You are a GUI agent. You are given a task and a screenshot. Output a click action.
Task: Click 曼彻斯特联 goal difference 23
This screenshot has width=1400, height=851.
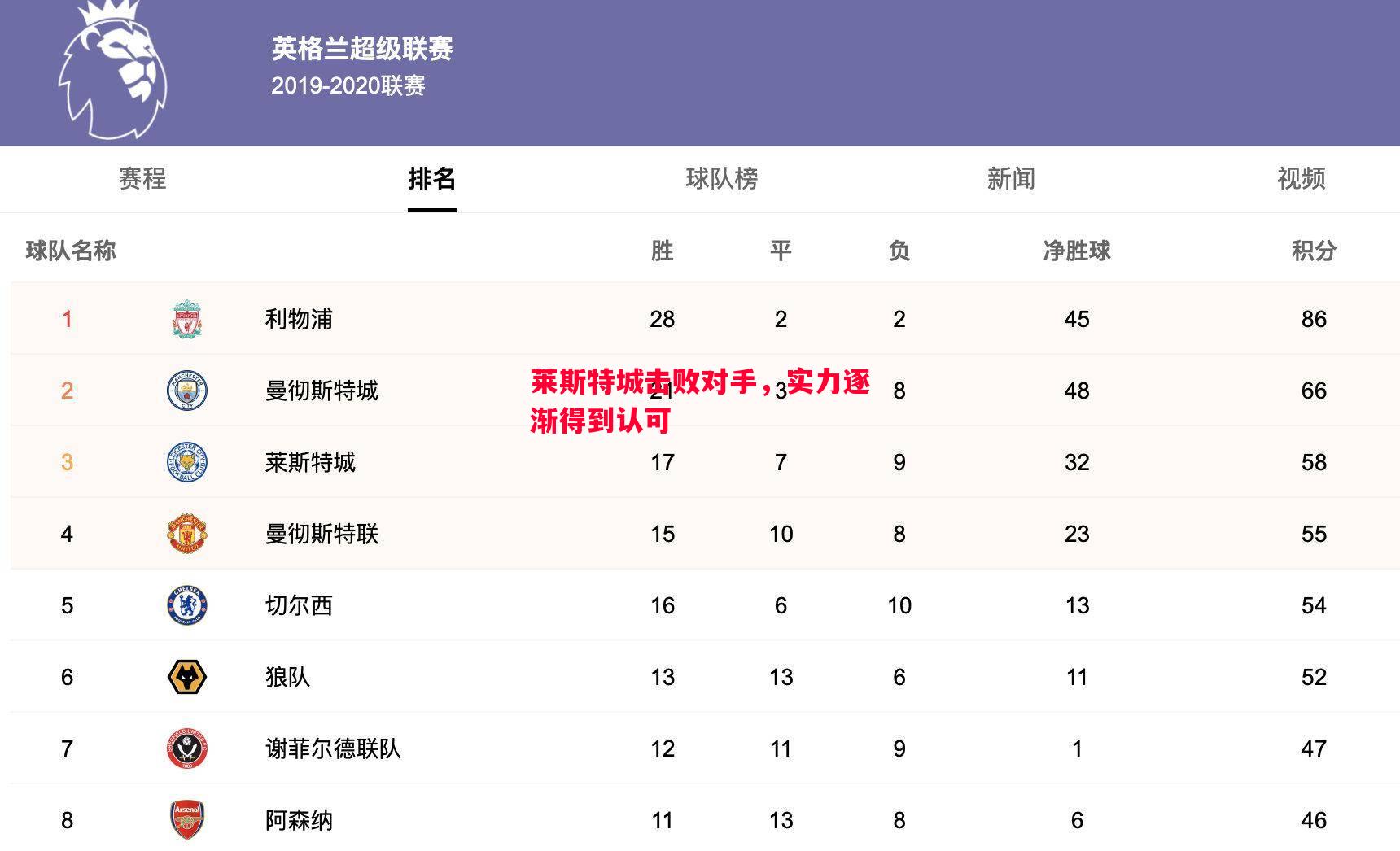point(1077,534)
